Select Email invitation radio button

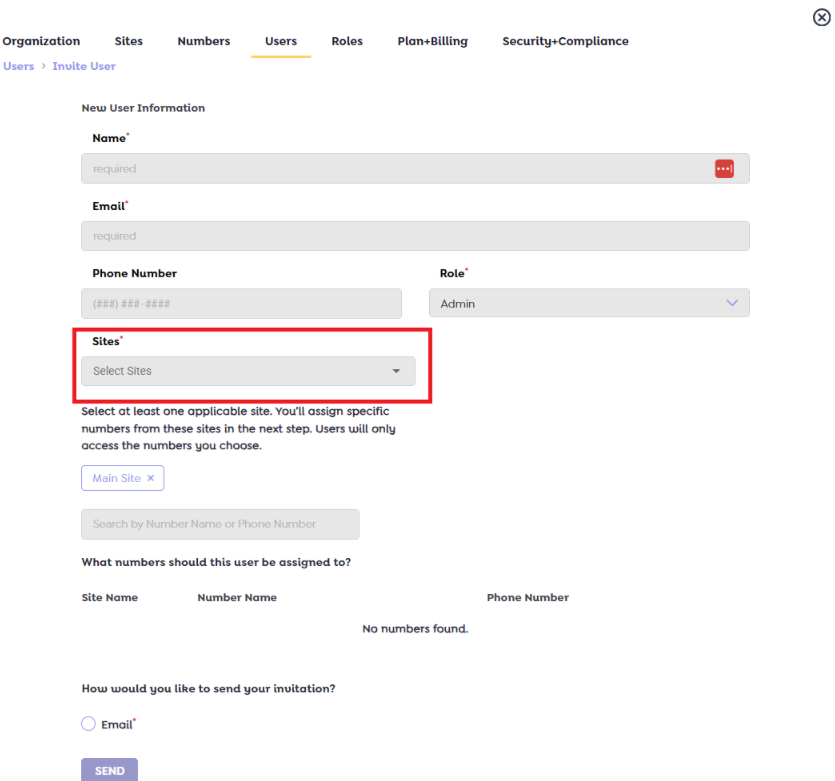click(88, 724)
